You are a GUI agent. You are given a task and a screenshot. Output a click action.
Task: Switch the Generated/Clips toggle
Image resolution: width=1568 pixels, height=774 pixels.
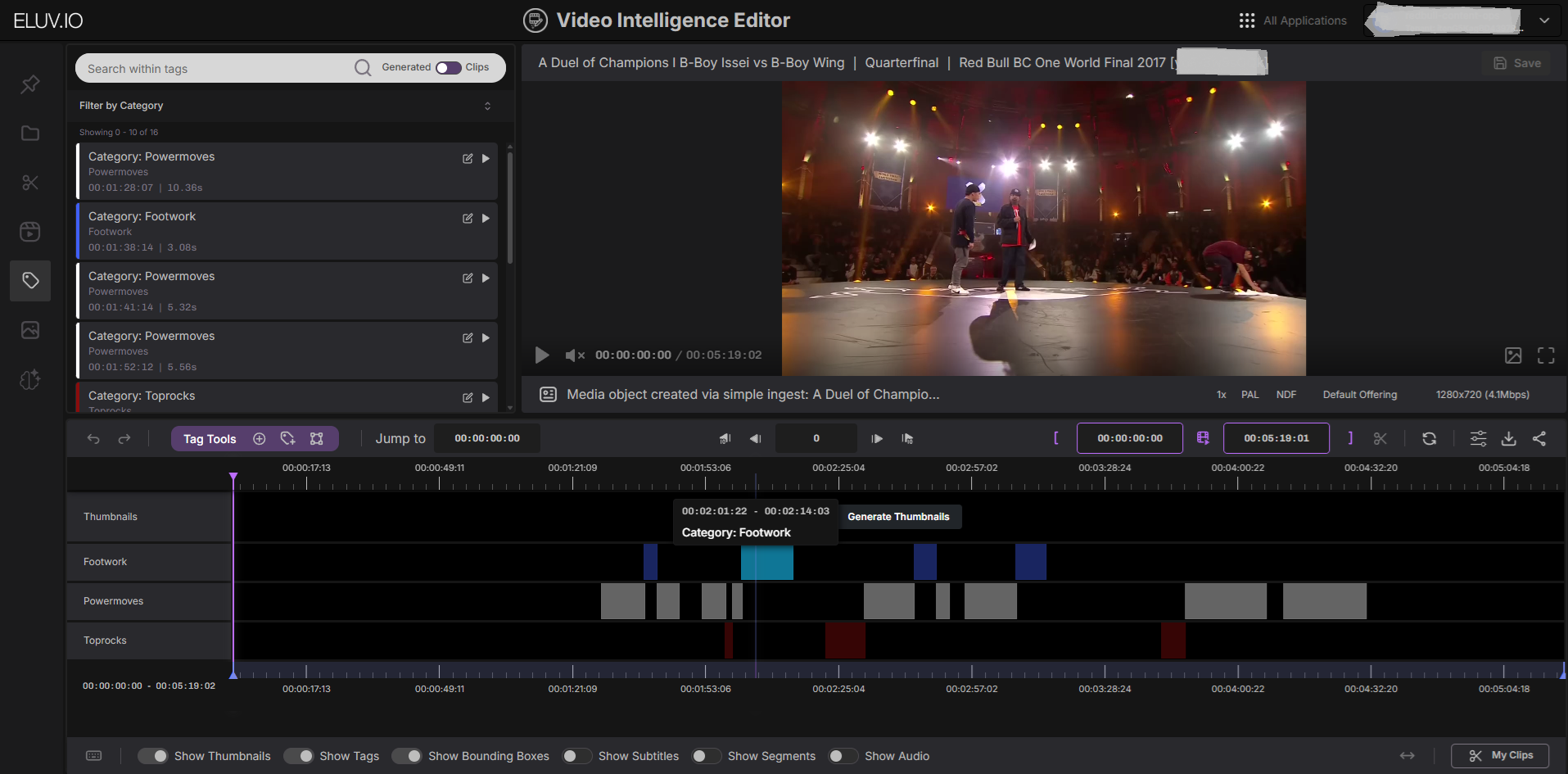click(x=448, y=68)
